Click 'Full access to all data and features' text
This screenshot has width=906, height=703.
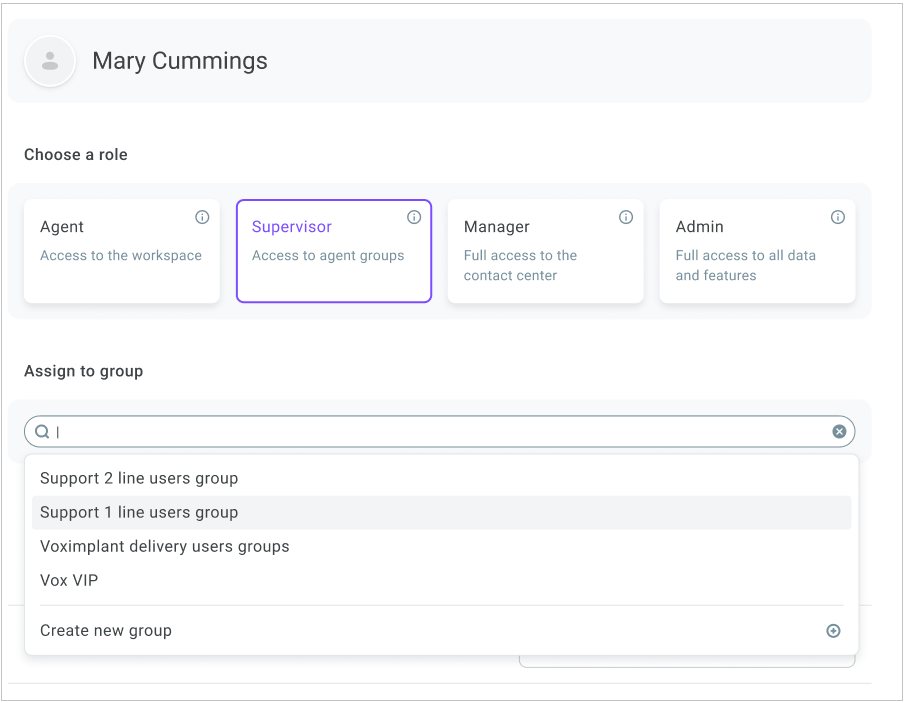(x=745, y=265)
